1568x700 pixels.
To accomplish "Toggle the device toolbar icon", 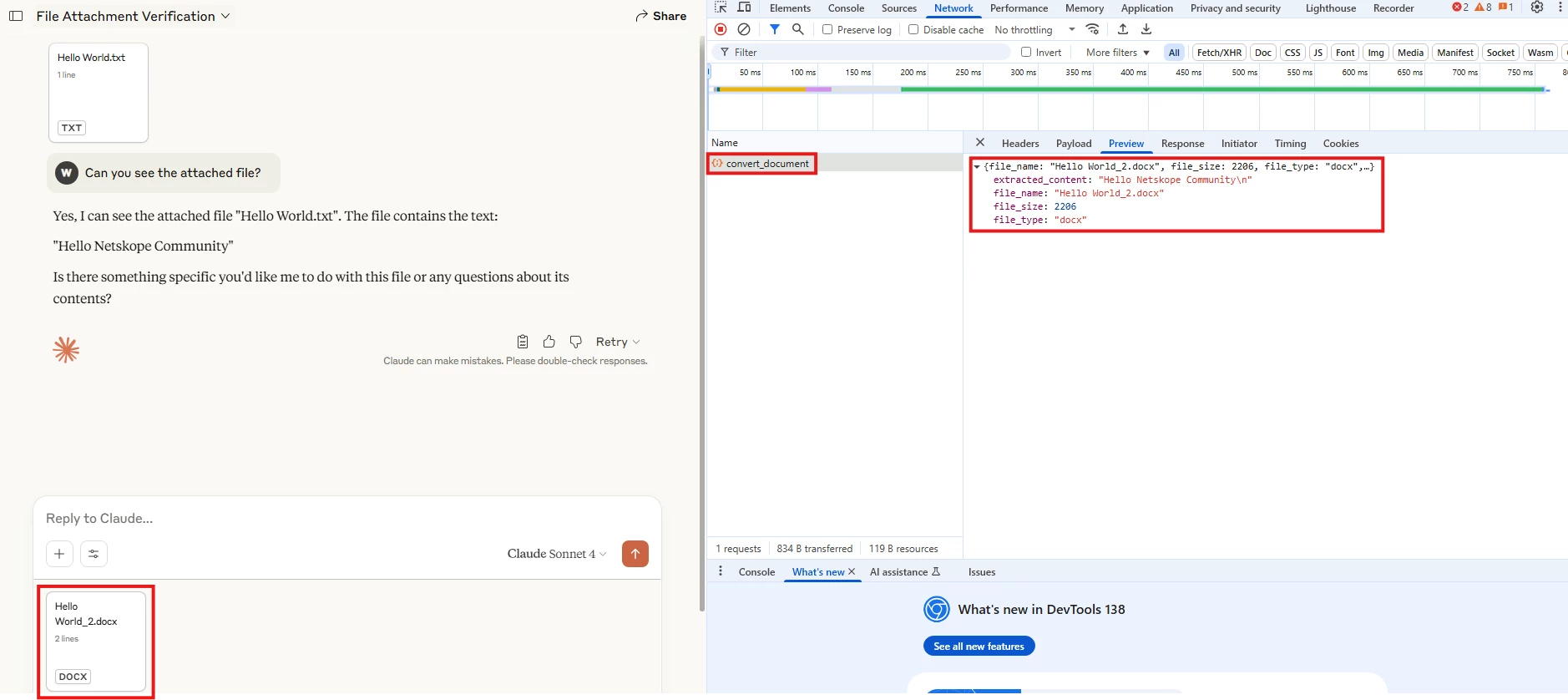I will point(745,8).
